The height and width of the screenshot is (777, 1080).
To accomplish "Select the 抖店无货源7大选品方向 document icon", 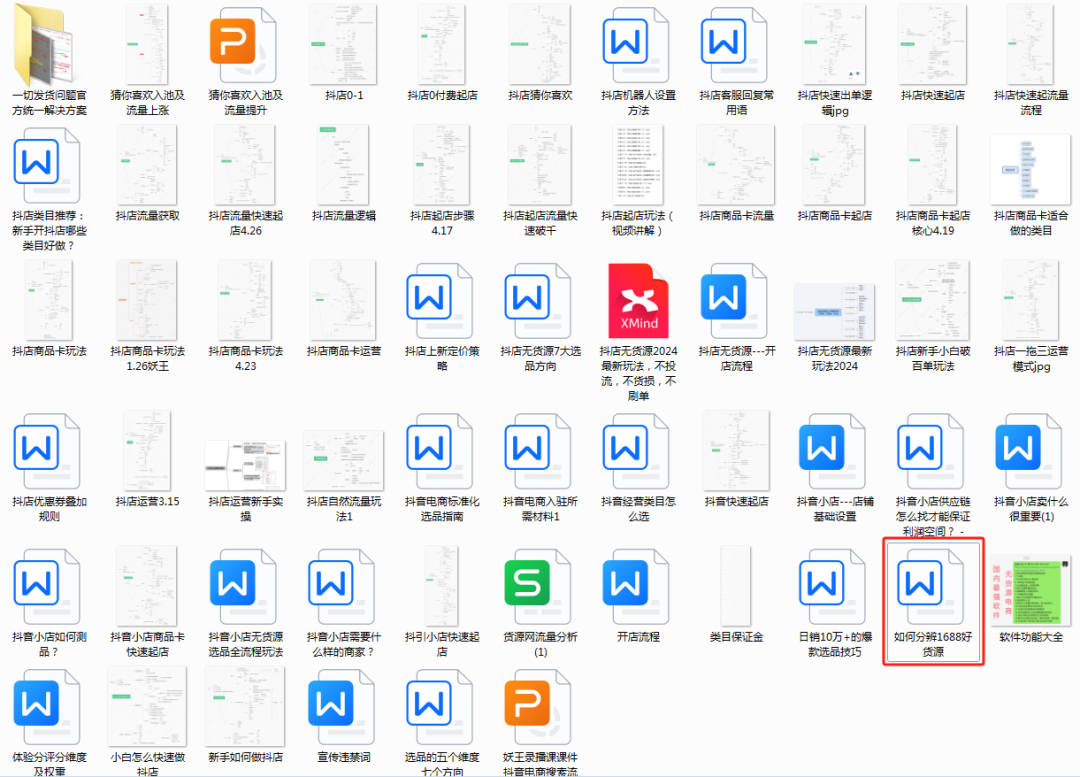I will 537,301.
